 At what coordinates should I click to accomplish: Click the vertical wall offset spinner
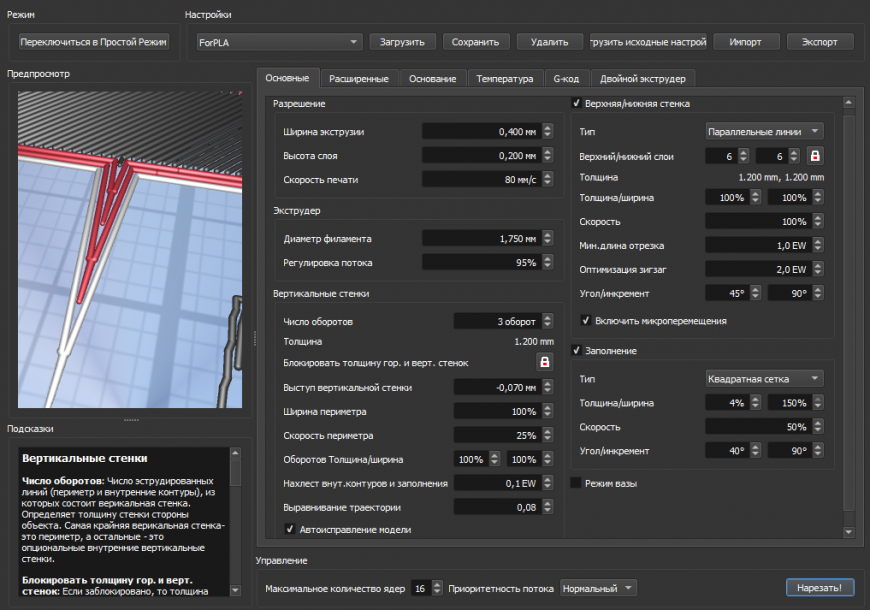[548, 387]
